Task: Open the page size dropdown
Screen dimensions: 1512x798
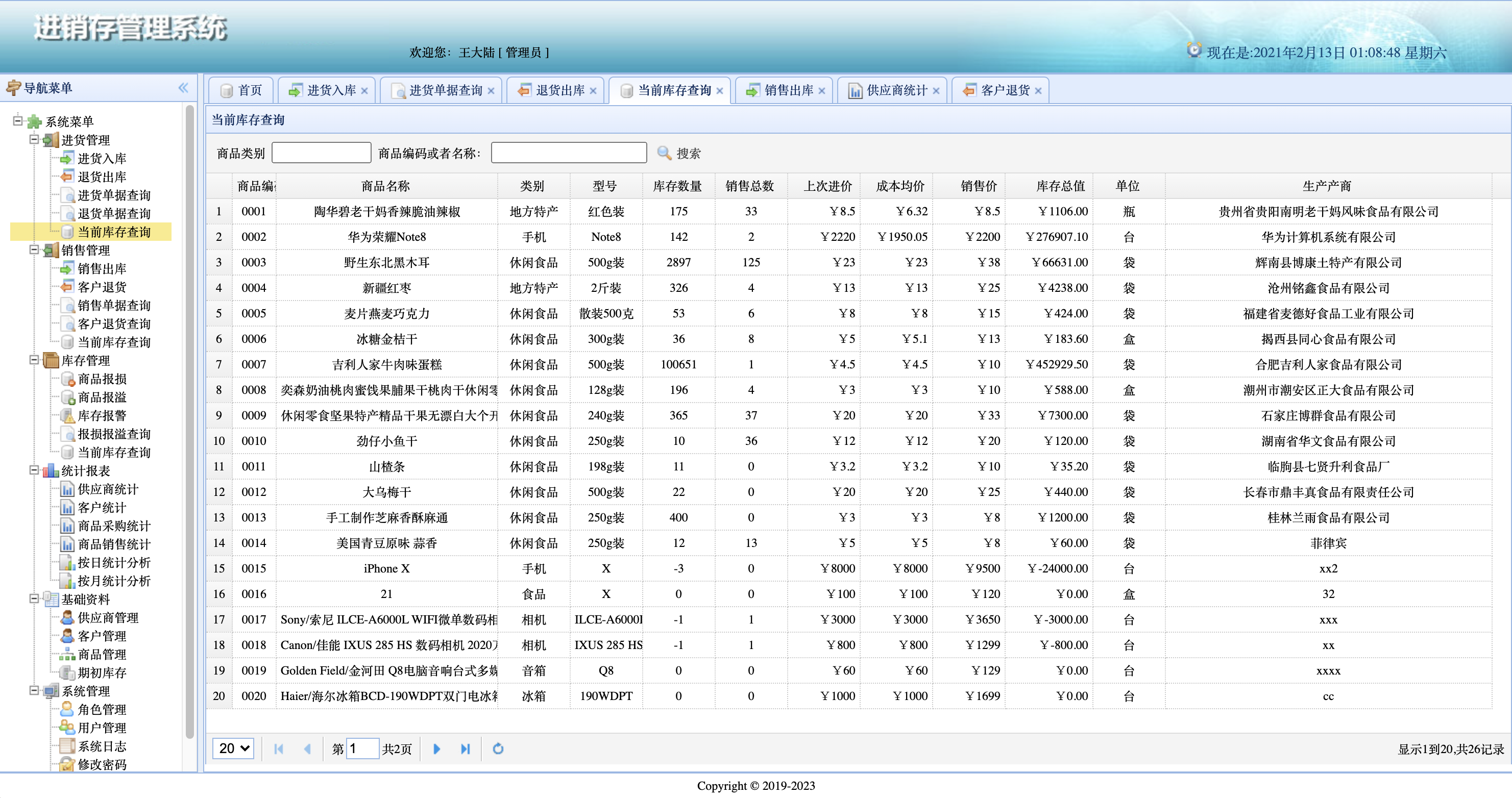Action: click(x=234, y=749)
